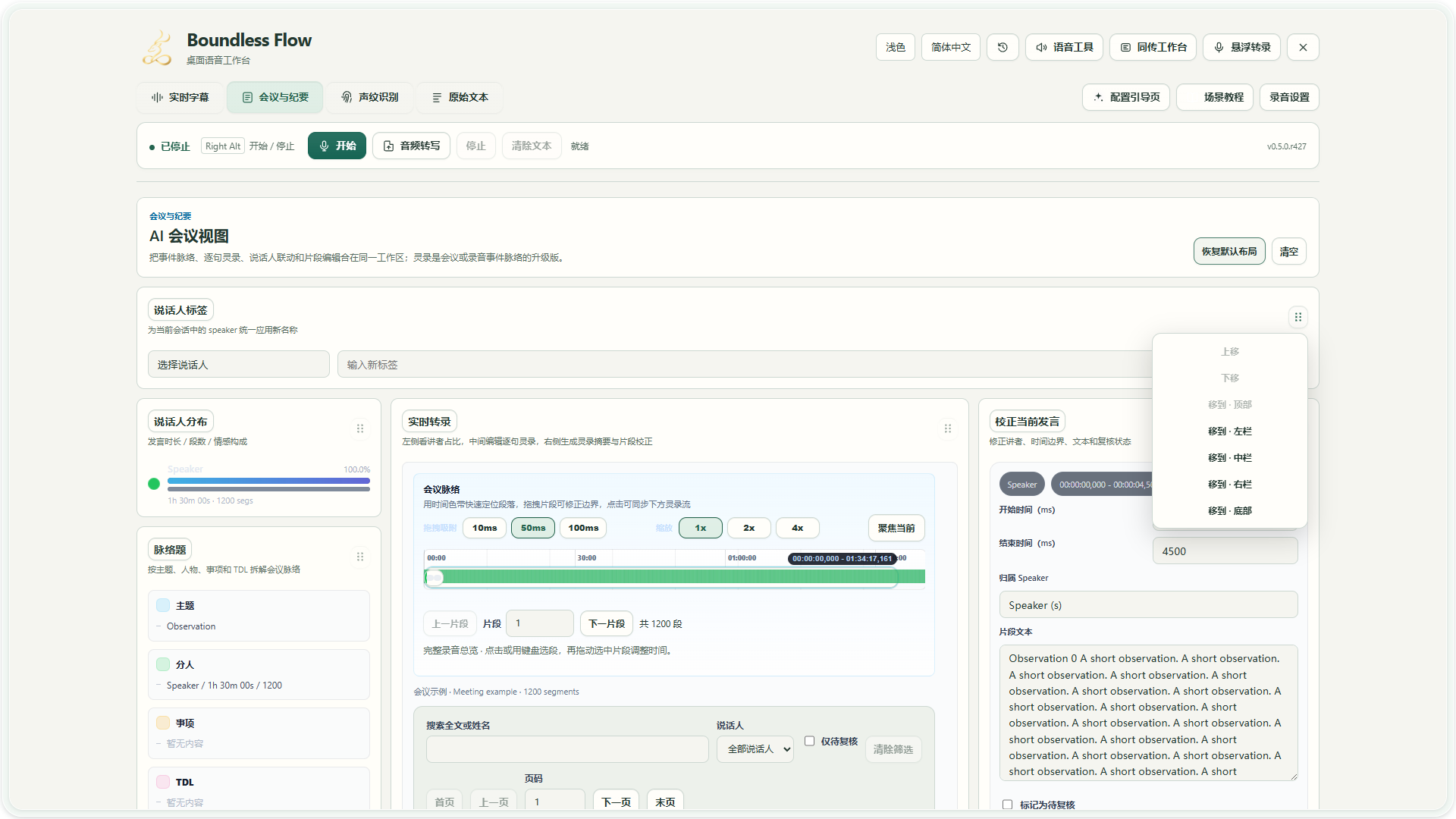
Task: Click the history/restore icon button in header
Action: tap(1003, 47)
